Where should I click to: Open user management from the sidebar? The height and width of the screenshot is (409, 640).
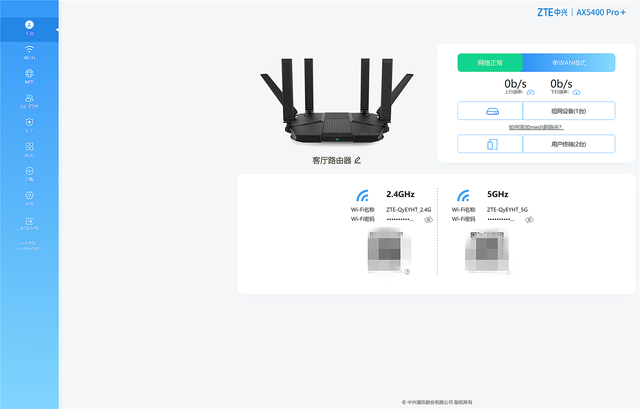click(29, 101)
